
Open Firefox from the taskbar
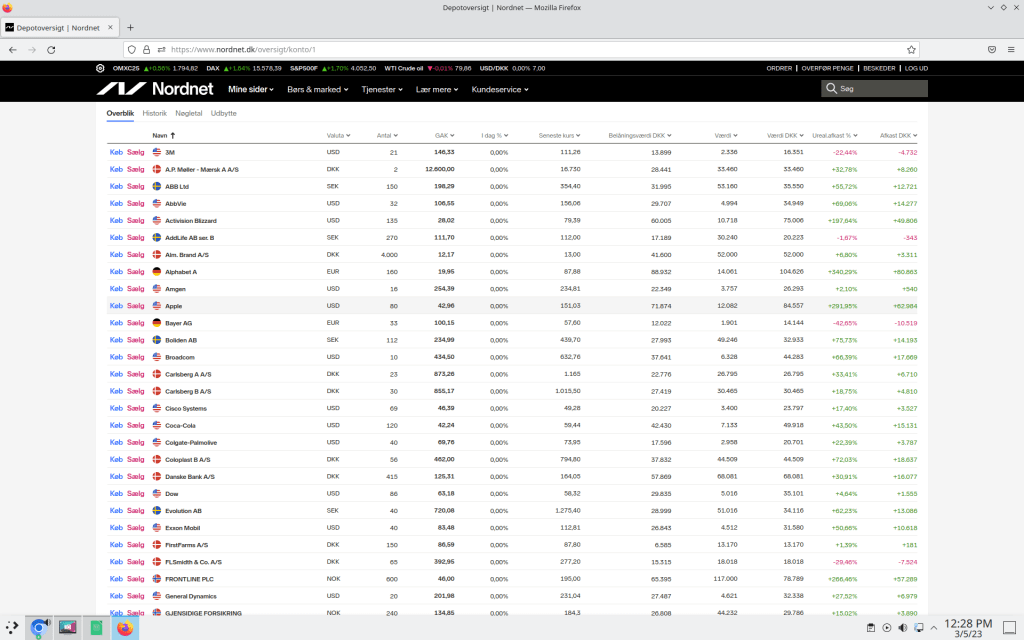[124, 628]
